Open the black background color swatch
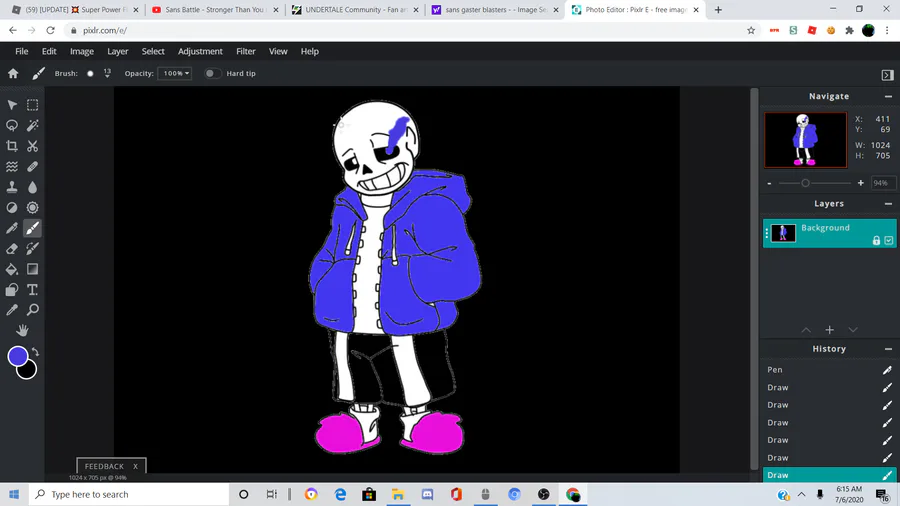900x506 pixels. coord(28,372)
